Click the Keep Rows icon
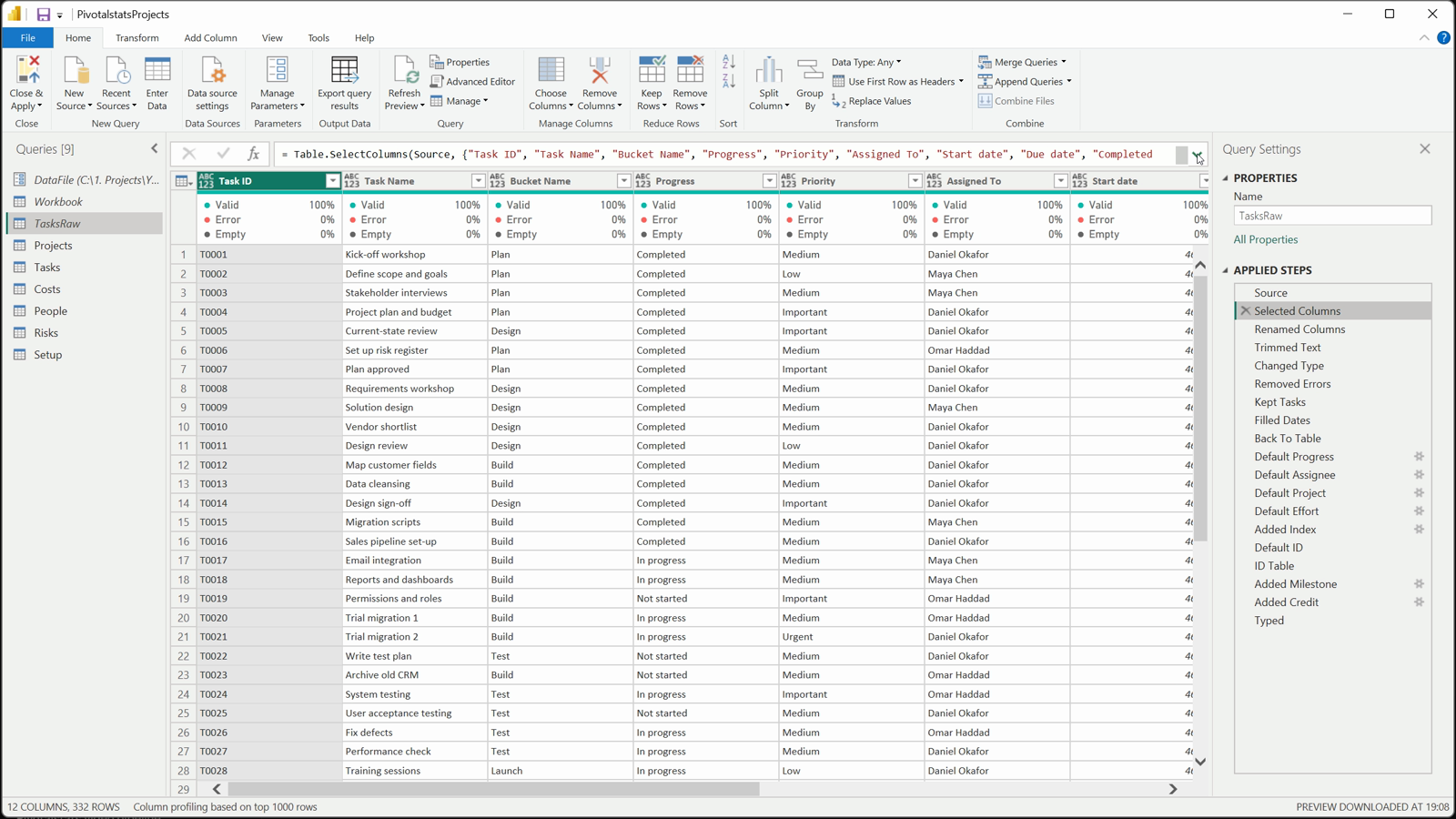 pos(652,70)
